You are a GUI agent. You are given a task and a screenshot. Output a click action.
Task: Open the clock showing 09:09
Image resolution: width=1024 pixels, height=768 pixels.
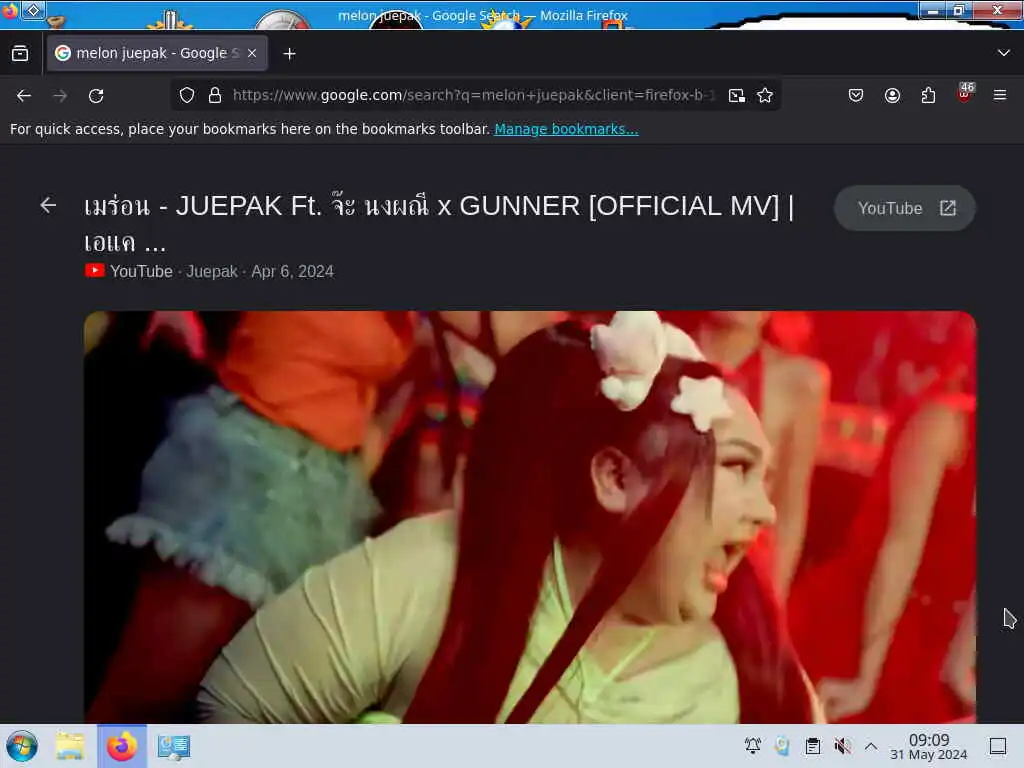[929, 746]
